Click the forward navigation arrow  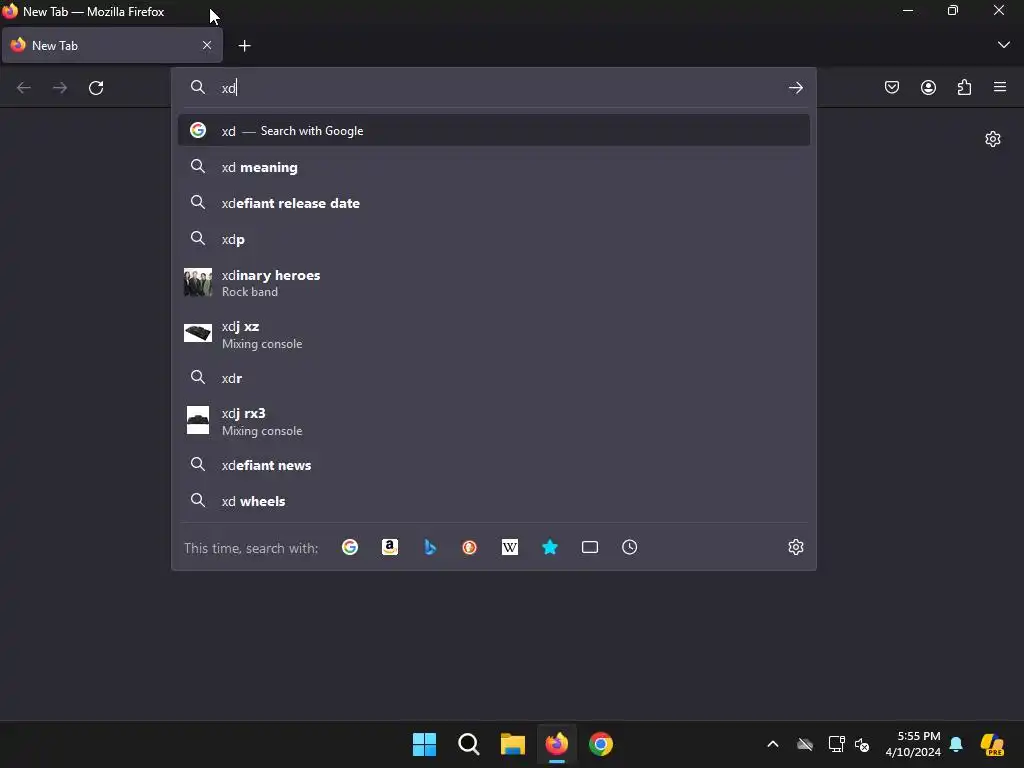tap(60, 88)
